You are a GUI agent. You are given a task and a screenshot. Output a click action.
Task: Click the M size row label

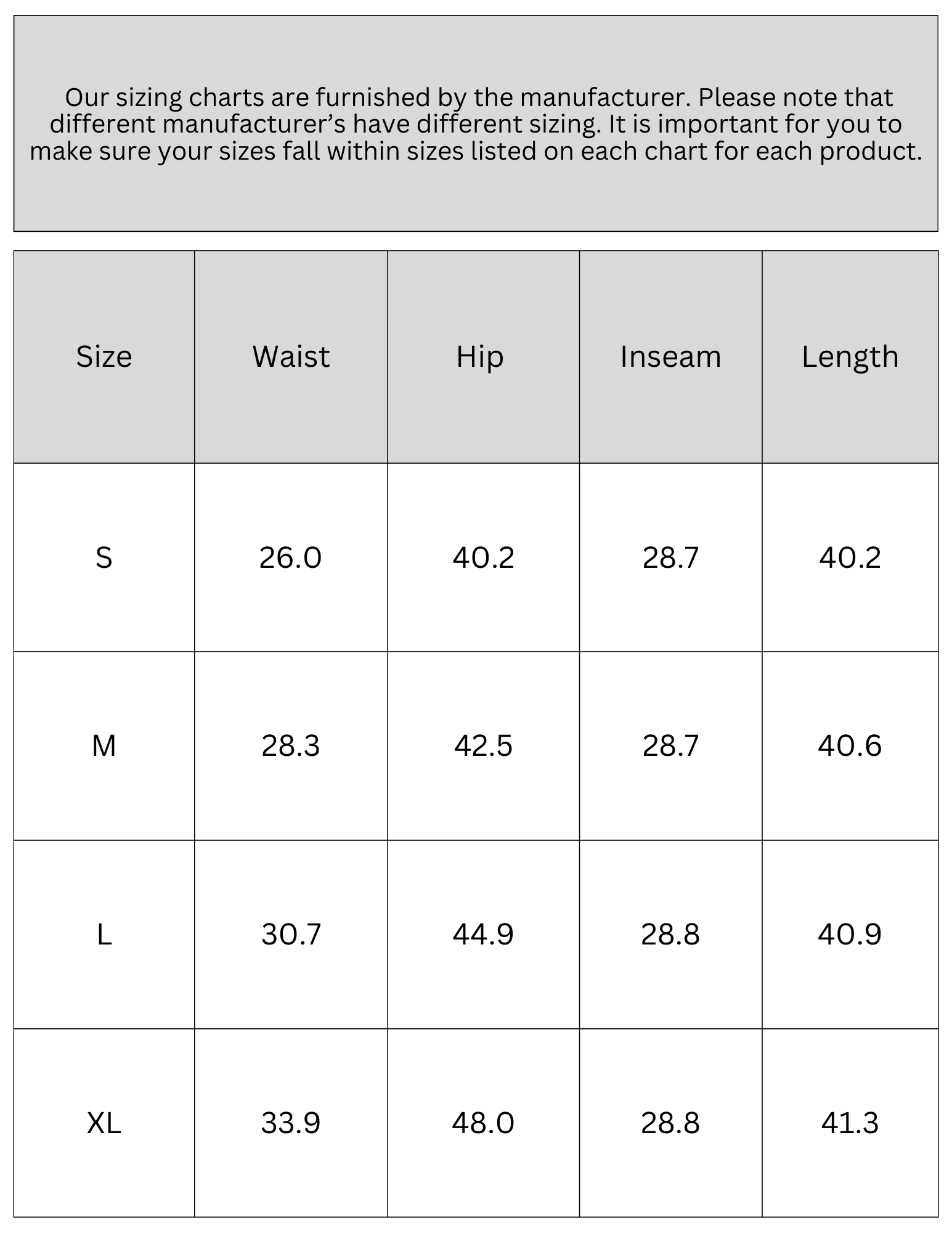pyautogui.click(x=104, y=746)
